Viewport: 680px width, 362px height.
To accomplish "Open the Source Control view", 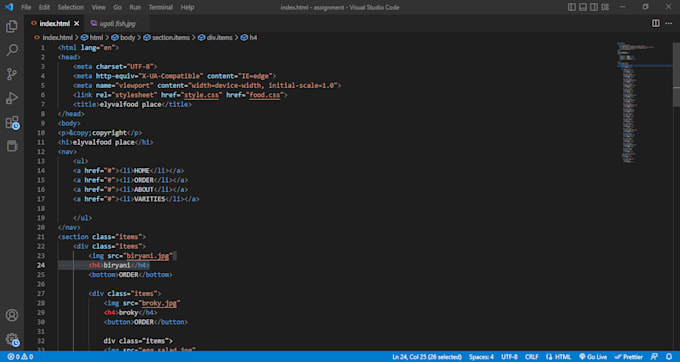I will [x=12, y=74].
